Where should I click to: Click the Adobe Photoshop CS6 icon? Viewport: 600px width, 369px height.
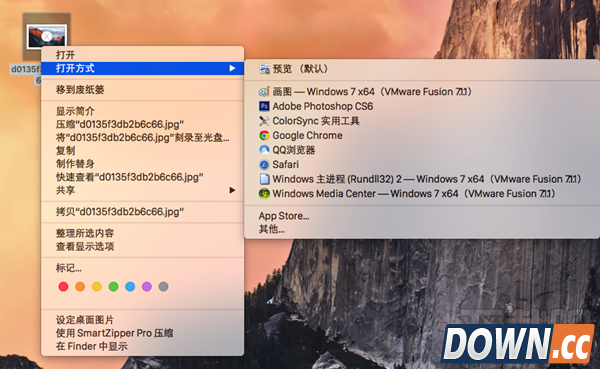pos(264,106)
